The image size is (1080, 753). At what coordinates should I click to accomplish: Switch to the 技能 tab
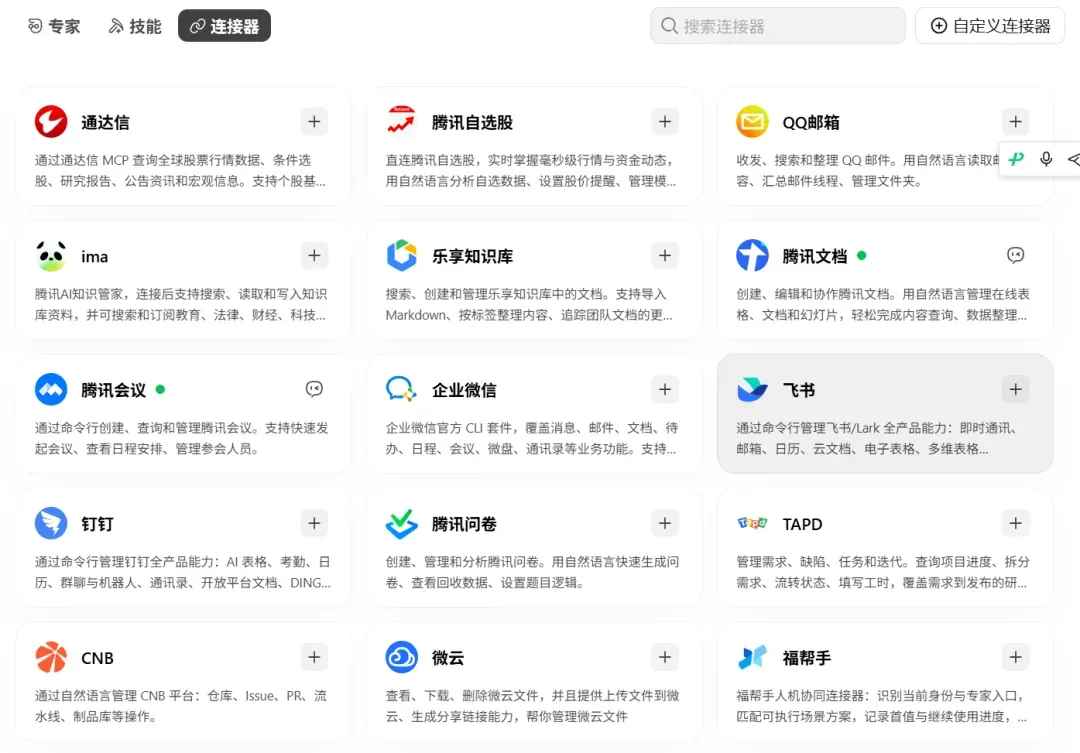click(x=135, y=26)
